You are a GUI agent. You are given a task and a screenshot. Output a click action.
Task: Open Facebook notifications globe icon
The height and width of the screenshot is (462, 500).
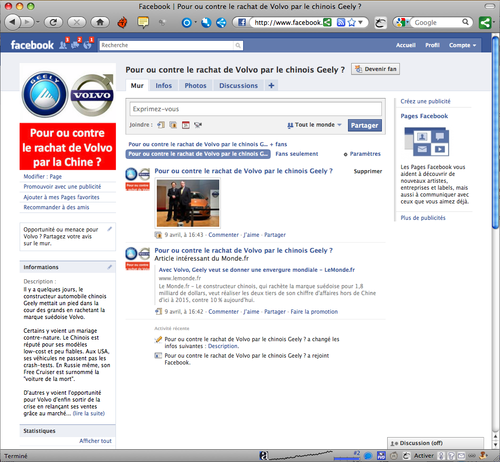(x=87, y=45)
